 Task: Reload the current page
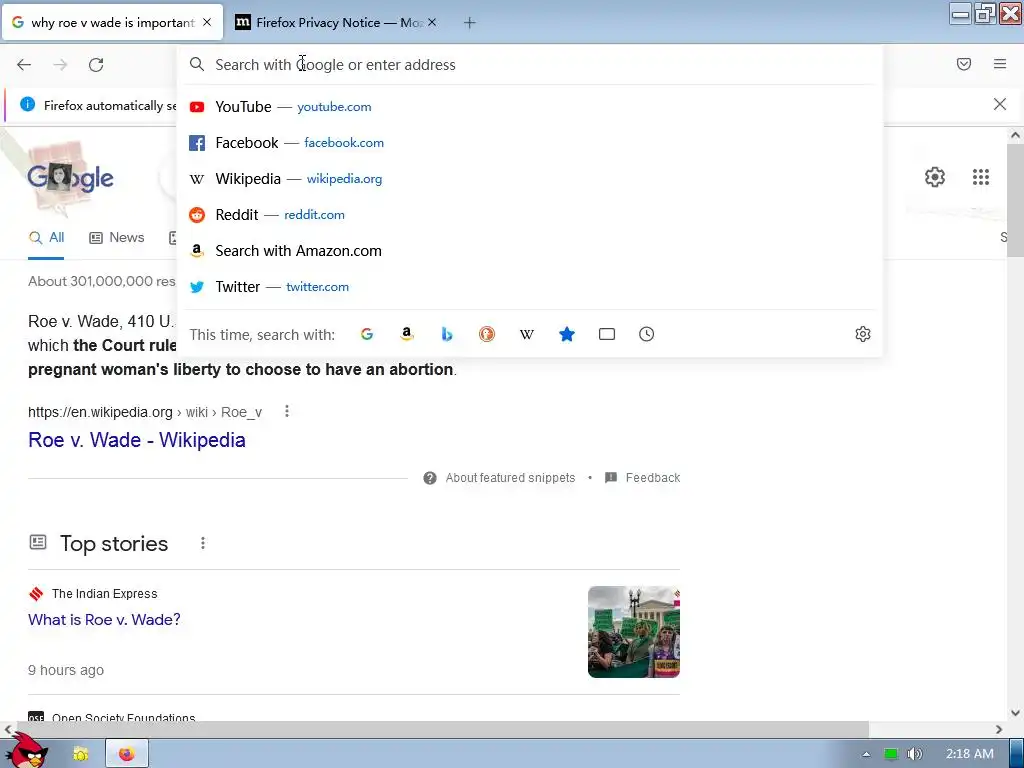tap(96, 65)
